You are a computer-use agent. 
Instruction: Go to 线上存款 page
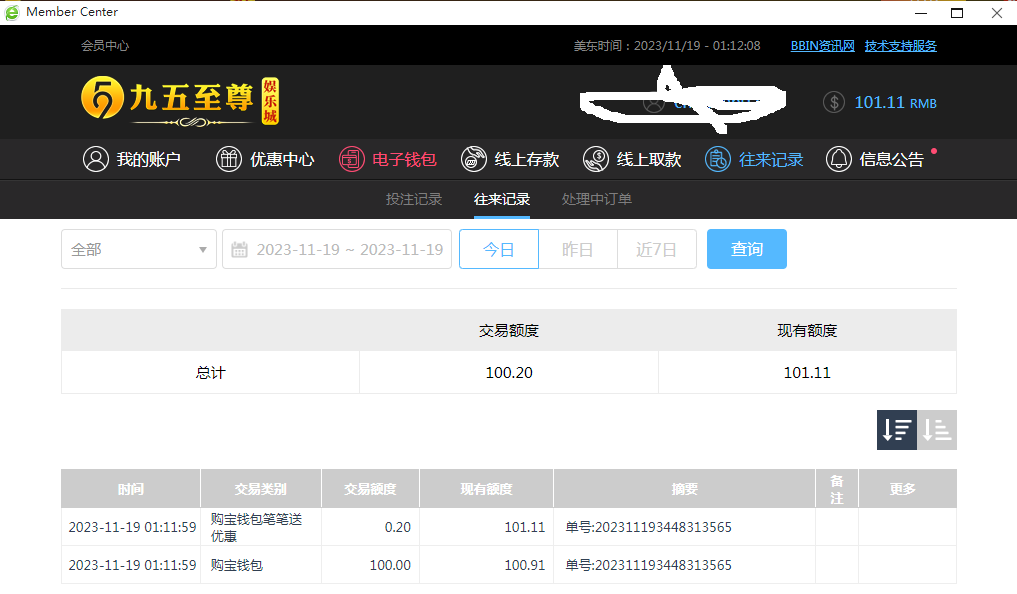tap(510, 159)
